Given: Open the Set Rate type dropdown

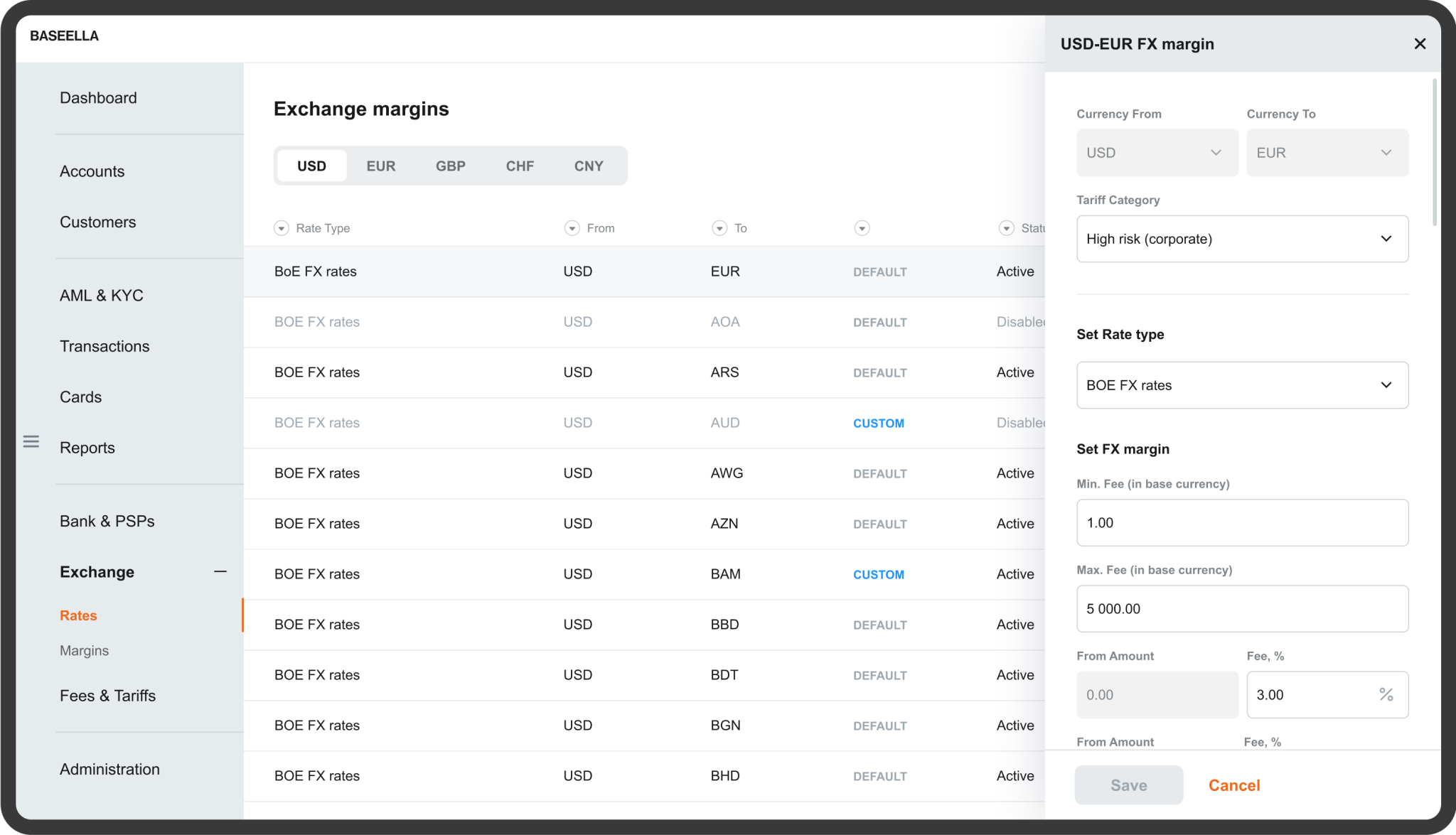Looking at the screenshot, I should click(x=1241, y=385).
